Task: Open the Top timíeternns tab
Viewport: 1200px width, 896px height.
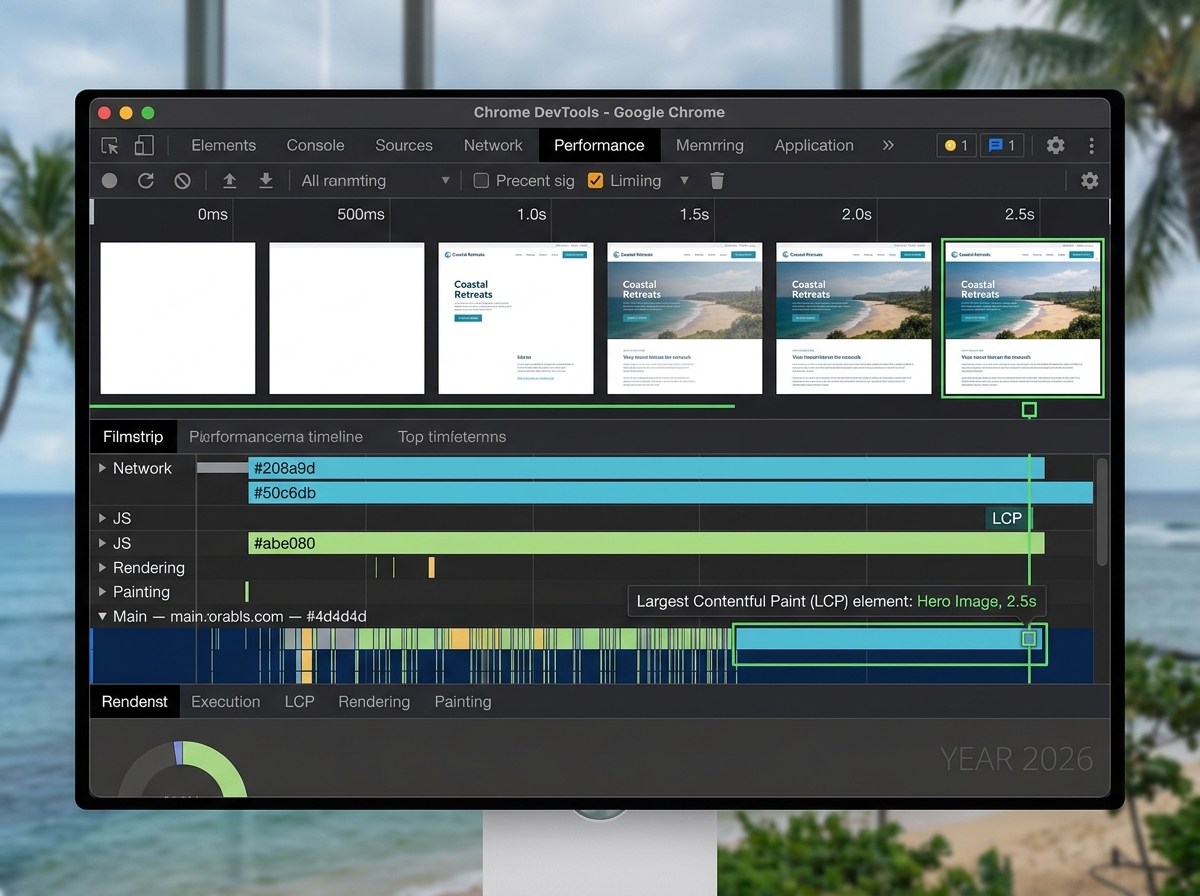Action: tap(452, 437)
